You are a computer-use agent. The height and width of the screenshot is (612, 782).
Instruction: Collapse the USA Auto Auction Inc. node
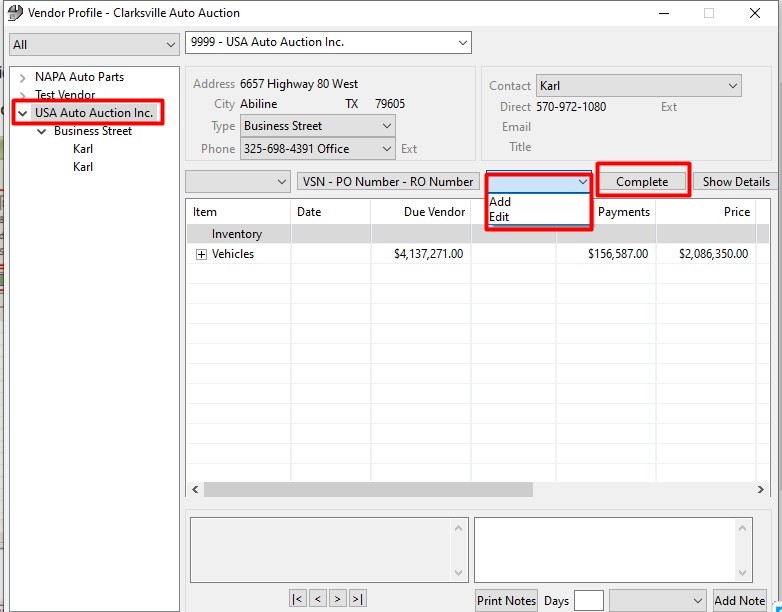[23, 113]
